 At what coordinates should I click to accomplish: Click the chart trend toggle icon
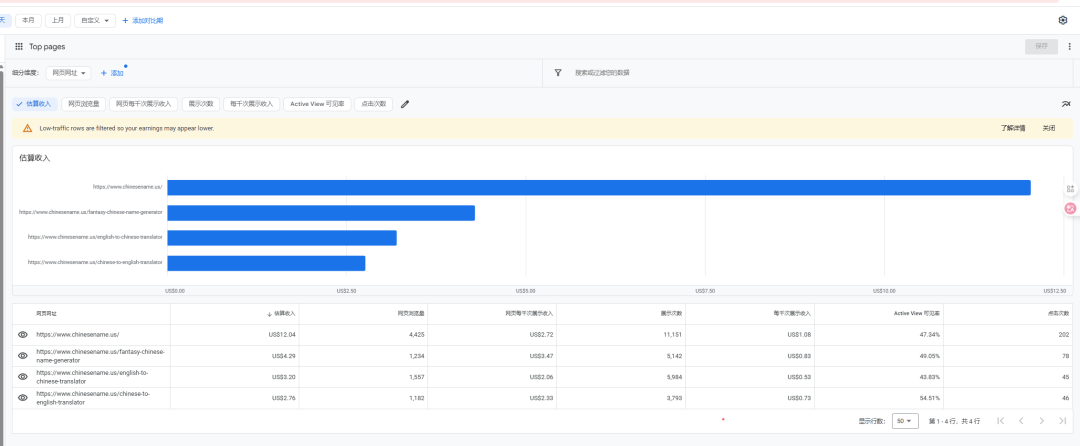pos(1065,104)
